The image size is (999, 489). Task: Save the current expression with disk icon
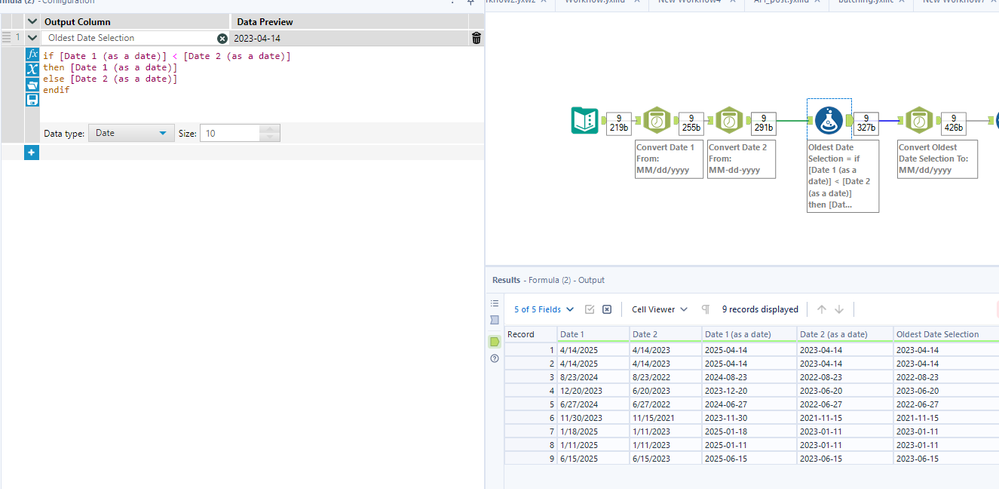pos(32,99)
